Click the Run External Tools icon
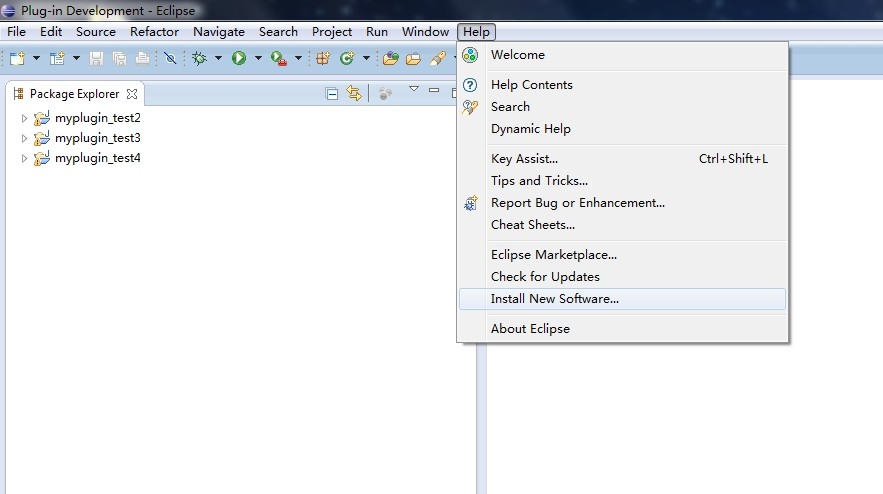883x494 pixels. 279,58
